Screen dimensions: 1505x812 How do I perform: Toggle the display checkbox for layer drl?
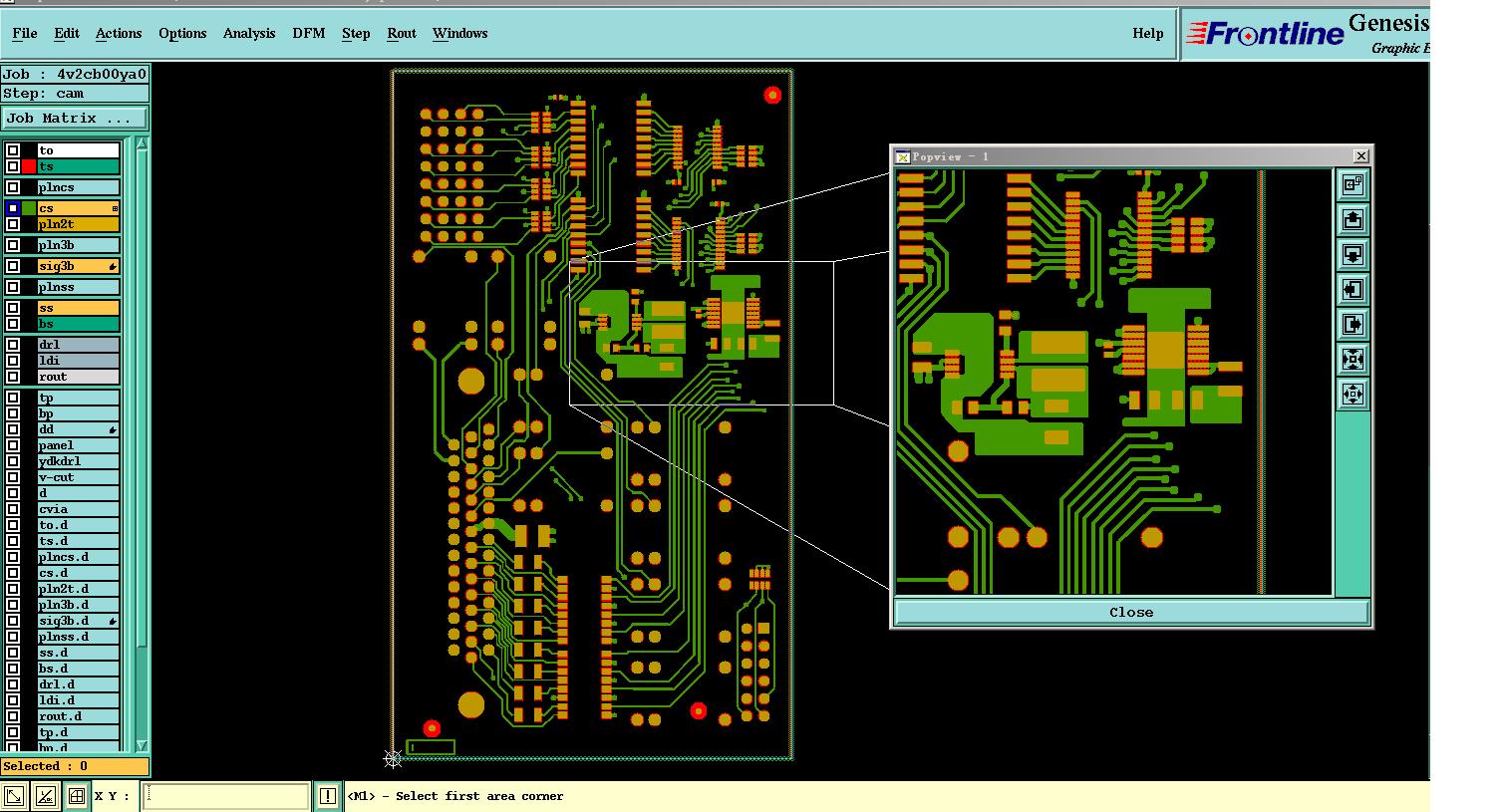(13, 345)
